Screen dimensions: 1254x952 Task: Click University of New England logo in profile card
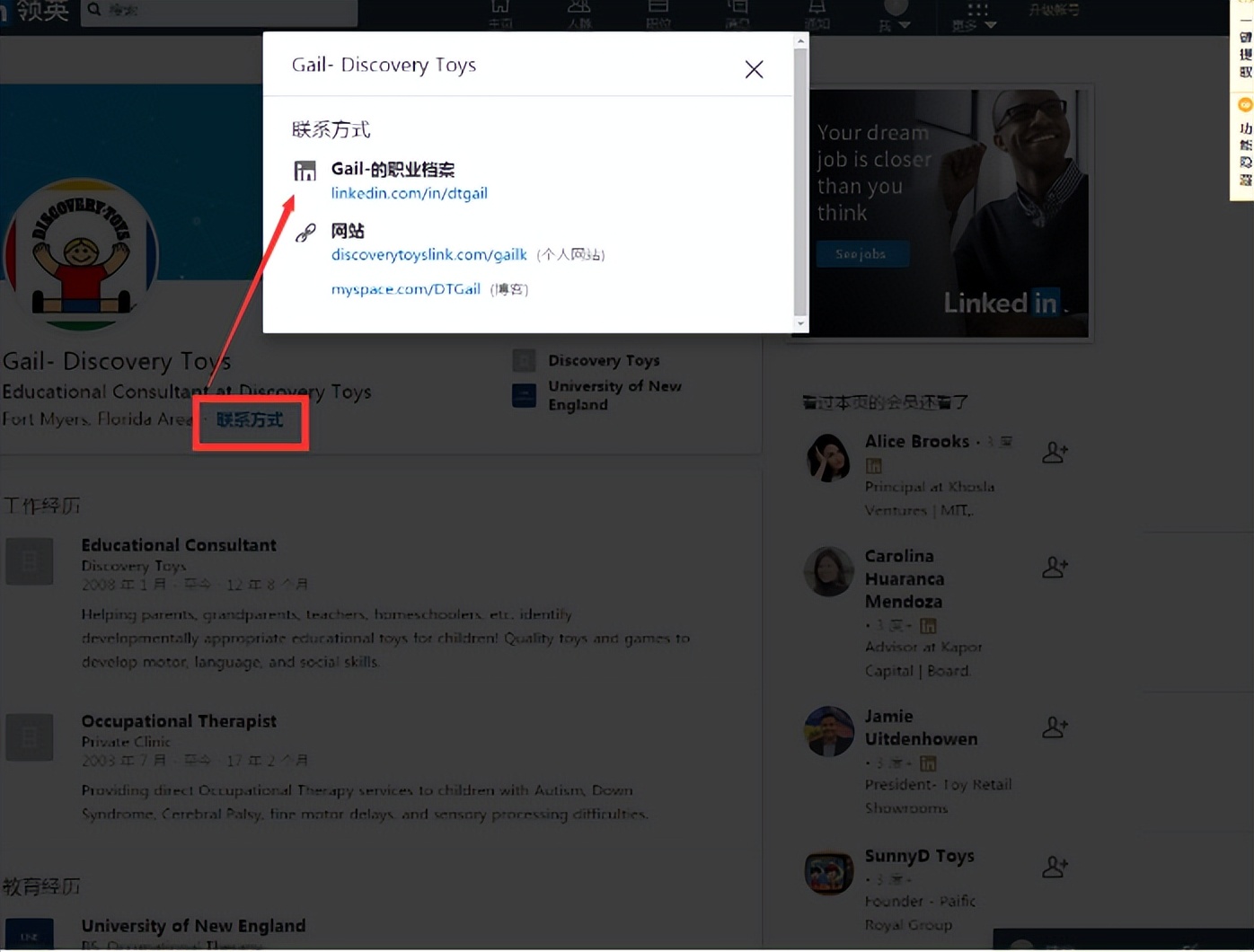524,395
